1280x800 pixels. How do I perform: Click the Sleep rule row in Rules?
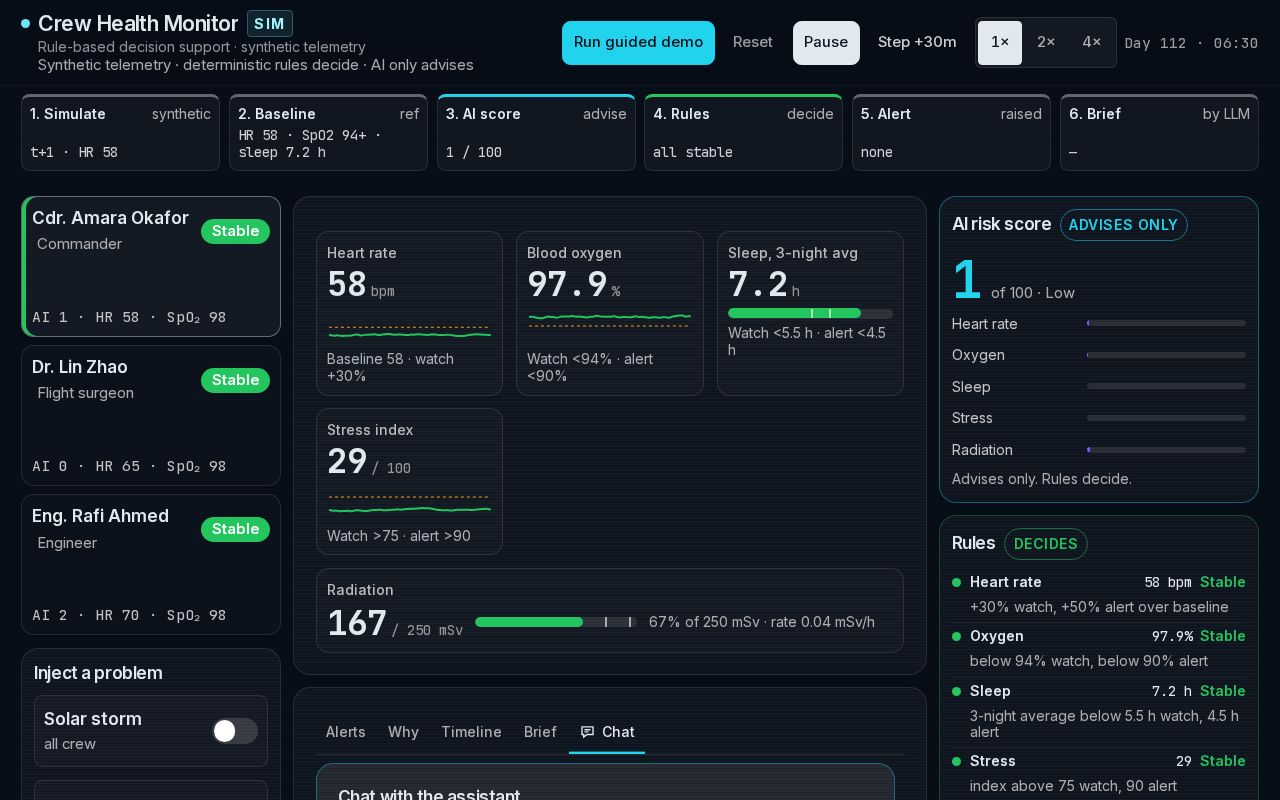(x=1098, y=710)
